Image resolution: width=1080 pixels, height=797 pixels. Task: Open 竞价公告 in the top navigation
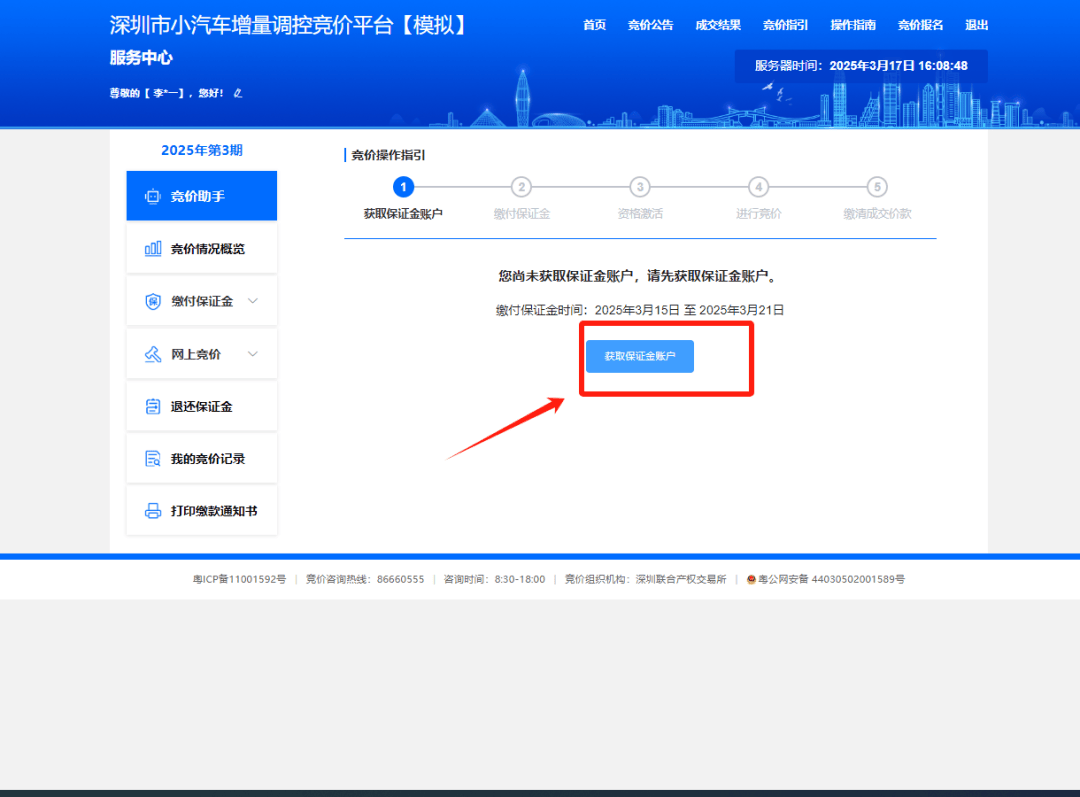coord(650,25)
